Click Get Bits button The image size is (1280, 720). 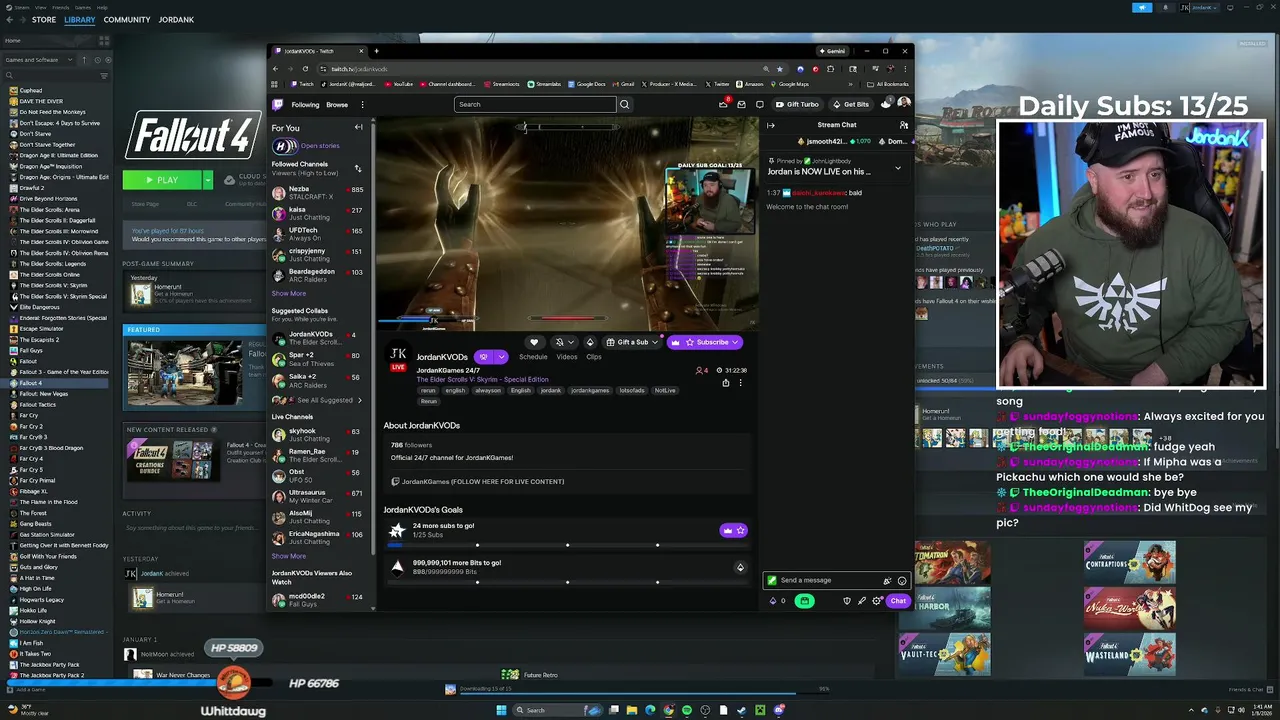pyautogui.click(x=851, y=104)
